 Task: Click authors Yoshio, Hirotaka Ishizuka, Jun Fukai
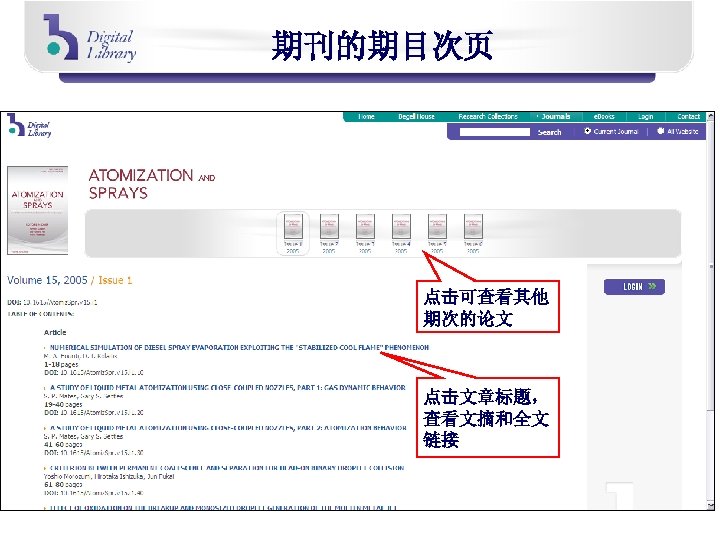click(109, 476)
